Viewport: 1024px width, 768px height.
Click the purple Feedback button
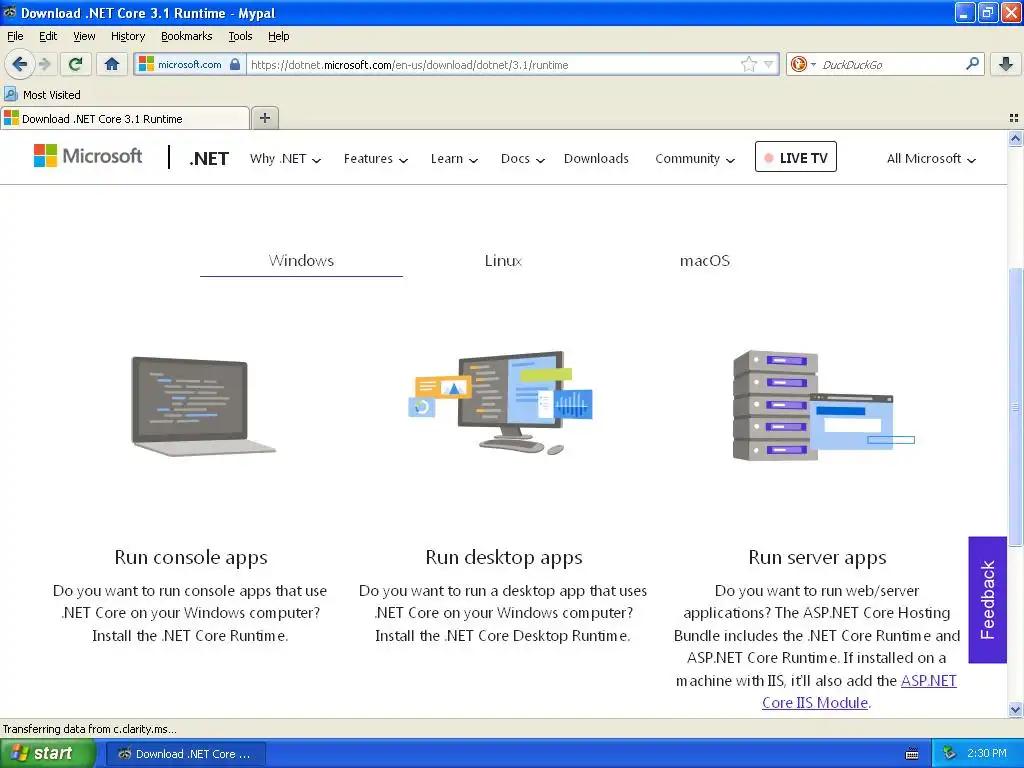(987, 600)
